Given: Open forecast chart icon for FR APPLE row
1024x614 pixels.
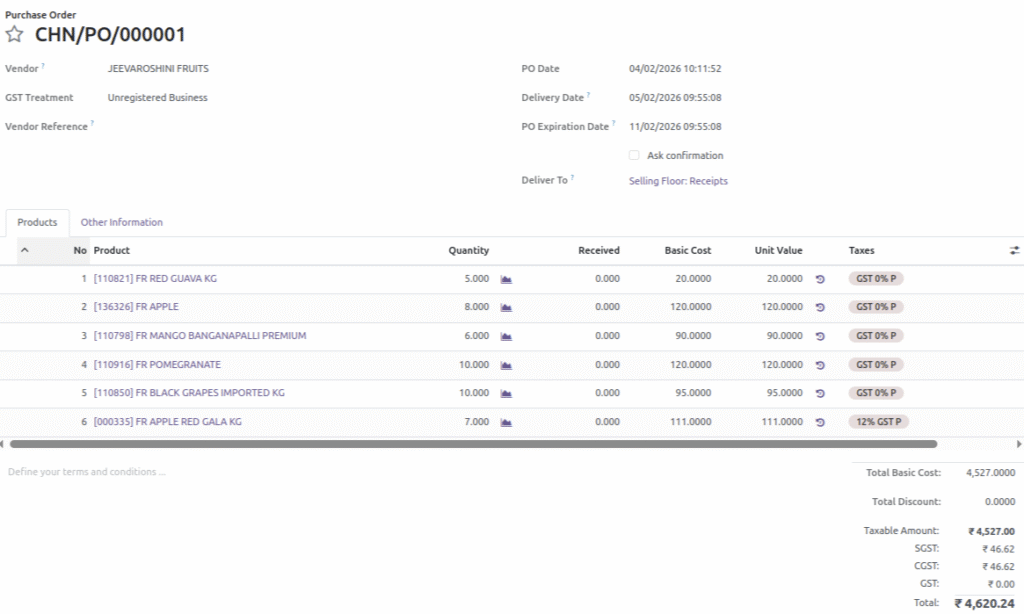Looking at the screenshot, I should (x=506, y=308).
